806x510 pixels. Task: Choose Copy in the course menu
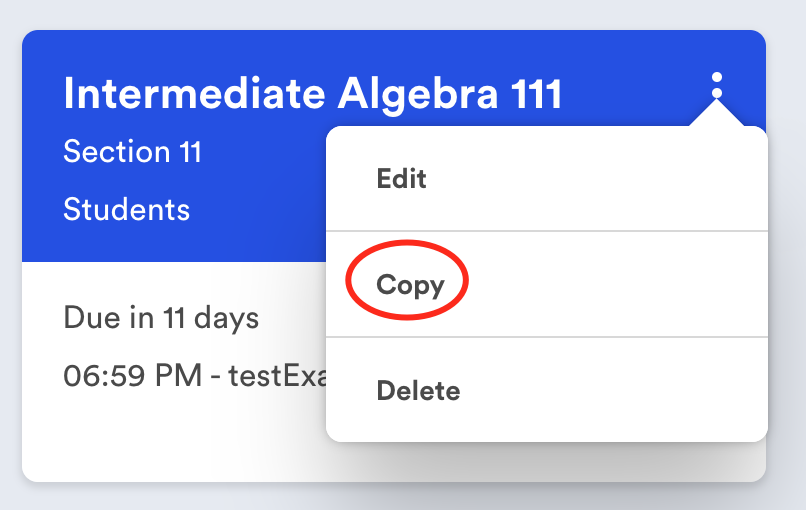pyautogui.click(x=410, y=285)
